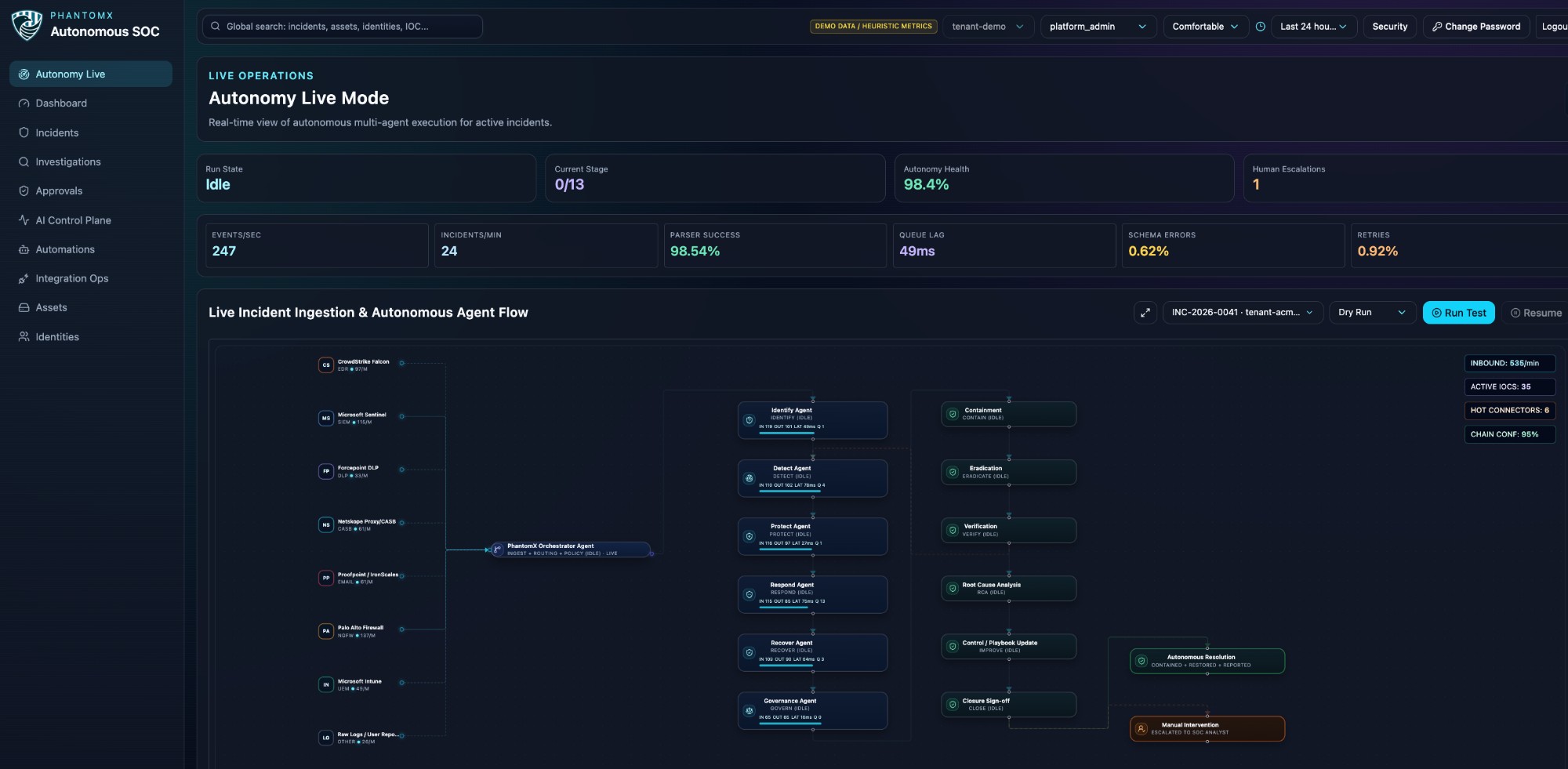Image resolution: width=1568 pixels, height=769 pixels.
Task: Click the PhantomX shield logo
Action: (26, 24)
